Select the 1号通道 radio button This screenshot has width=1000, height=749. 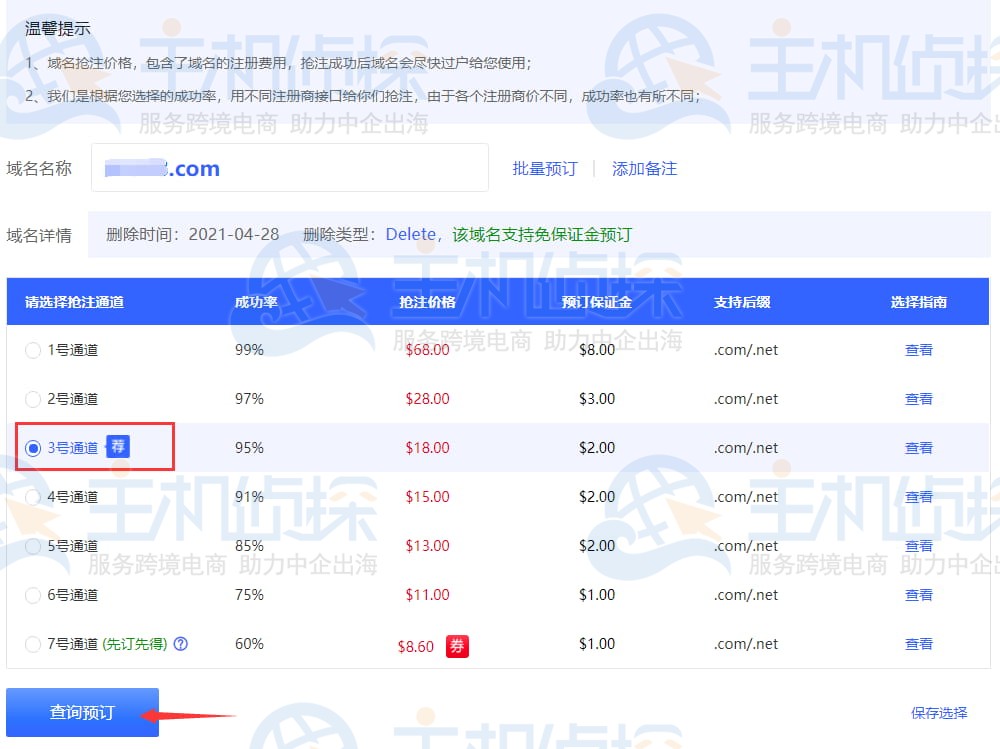click(33, 350)
